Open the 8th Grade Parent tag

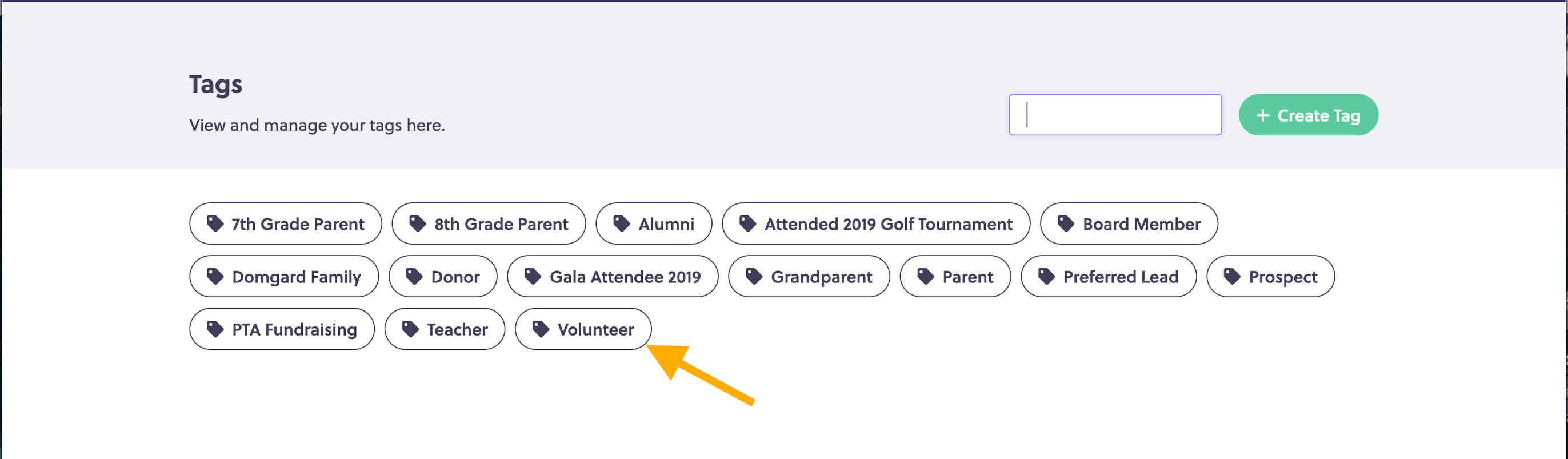(x=489, y=223)
